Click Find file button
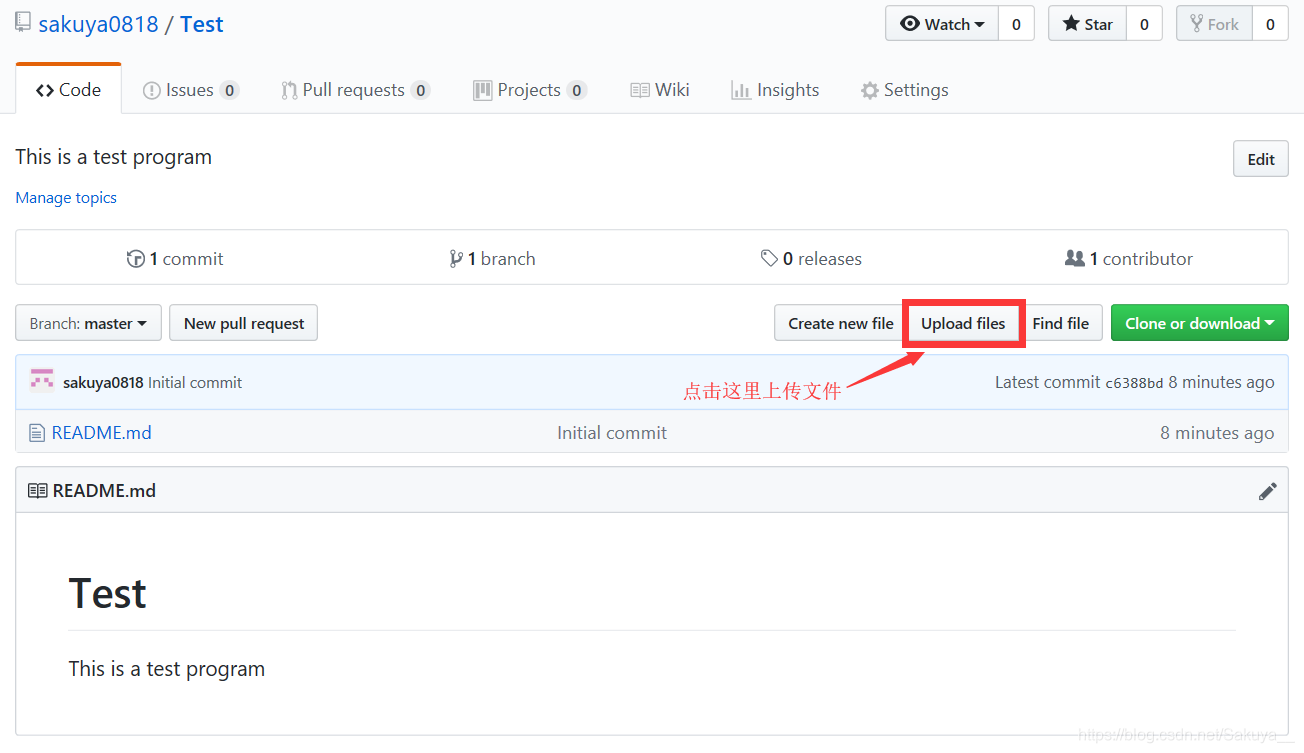 tap(1061, 323)
